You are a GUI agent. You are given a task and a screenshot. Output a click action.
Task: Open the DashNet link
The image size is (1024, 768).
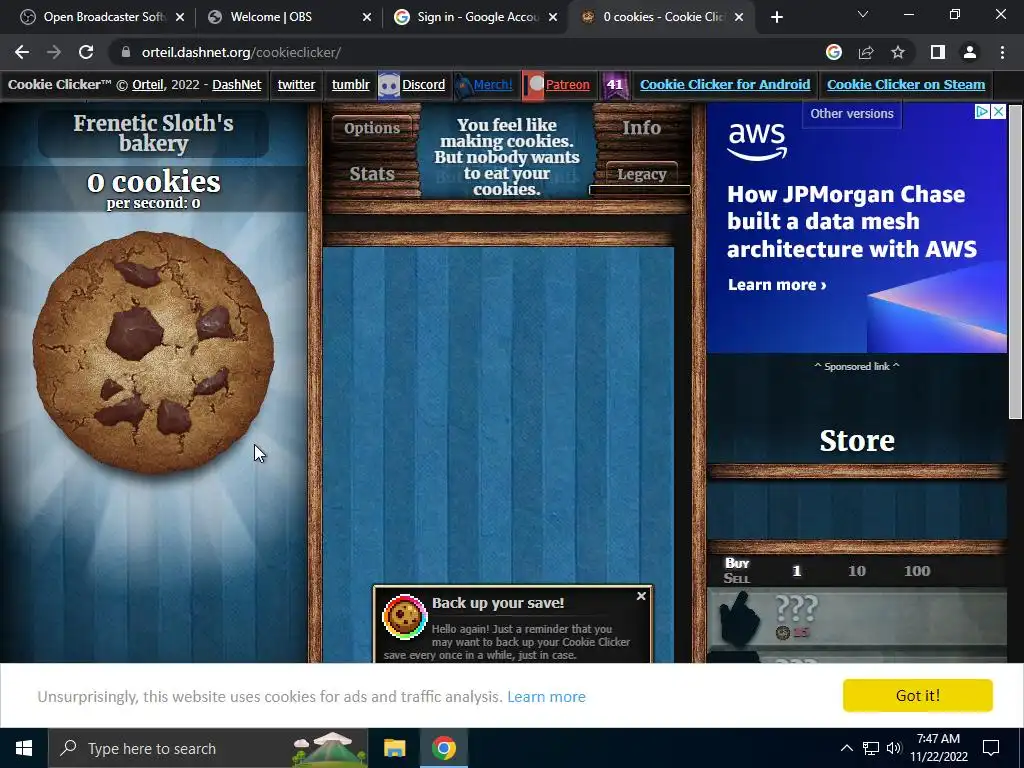[236, 85]
